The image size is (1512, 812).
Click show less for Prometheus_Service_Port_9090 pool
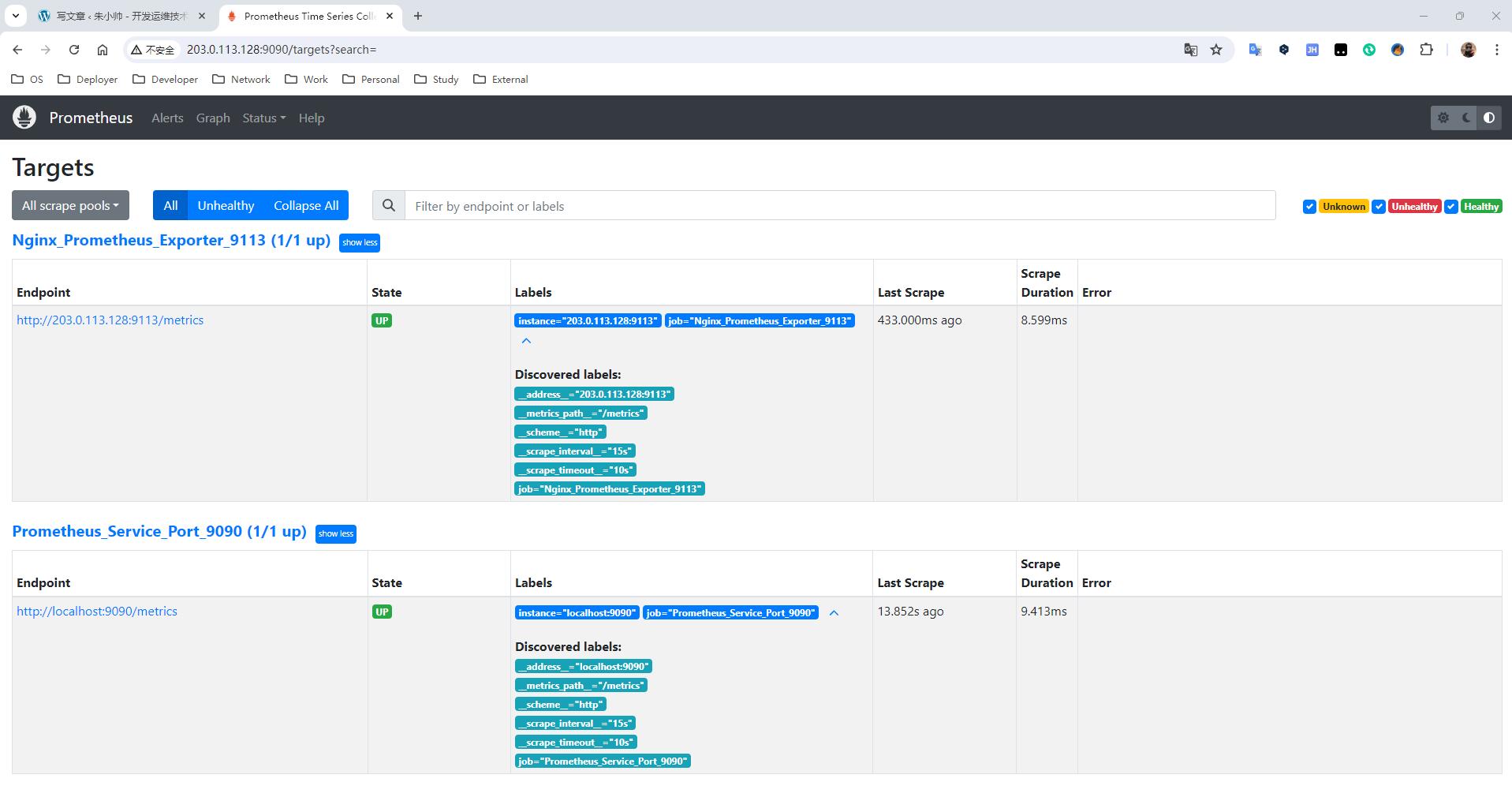point(335,534)
